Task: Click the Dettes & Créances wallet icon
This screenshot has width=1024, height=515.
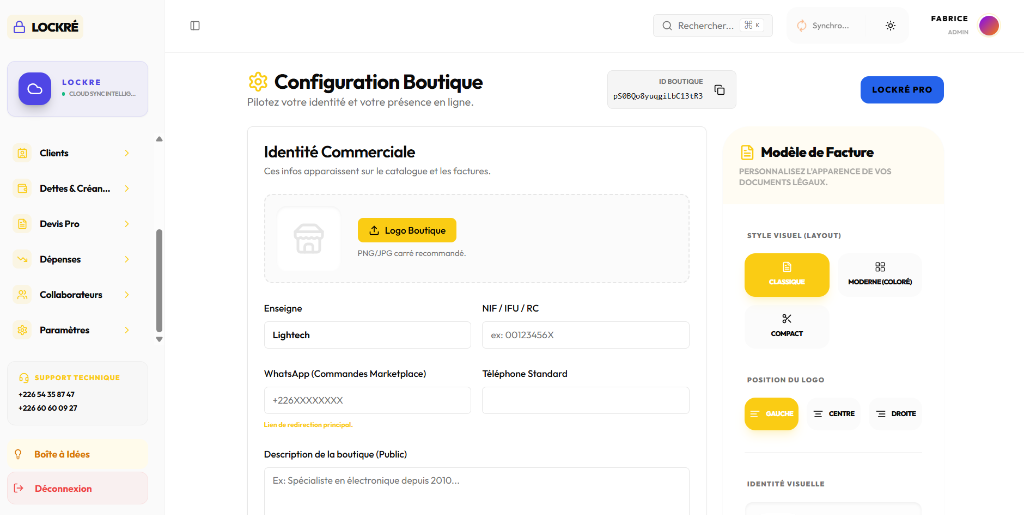Action: click(22, 189)
